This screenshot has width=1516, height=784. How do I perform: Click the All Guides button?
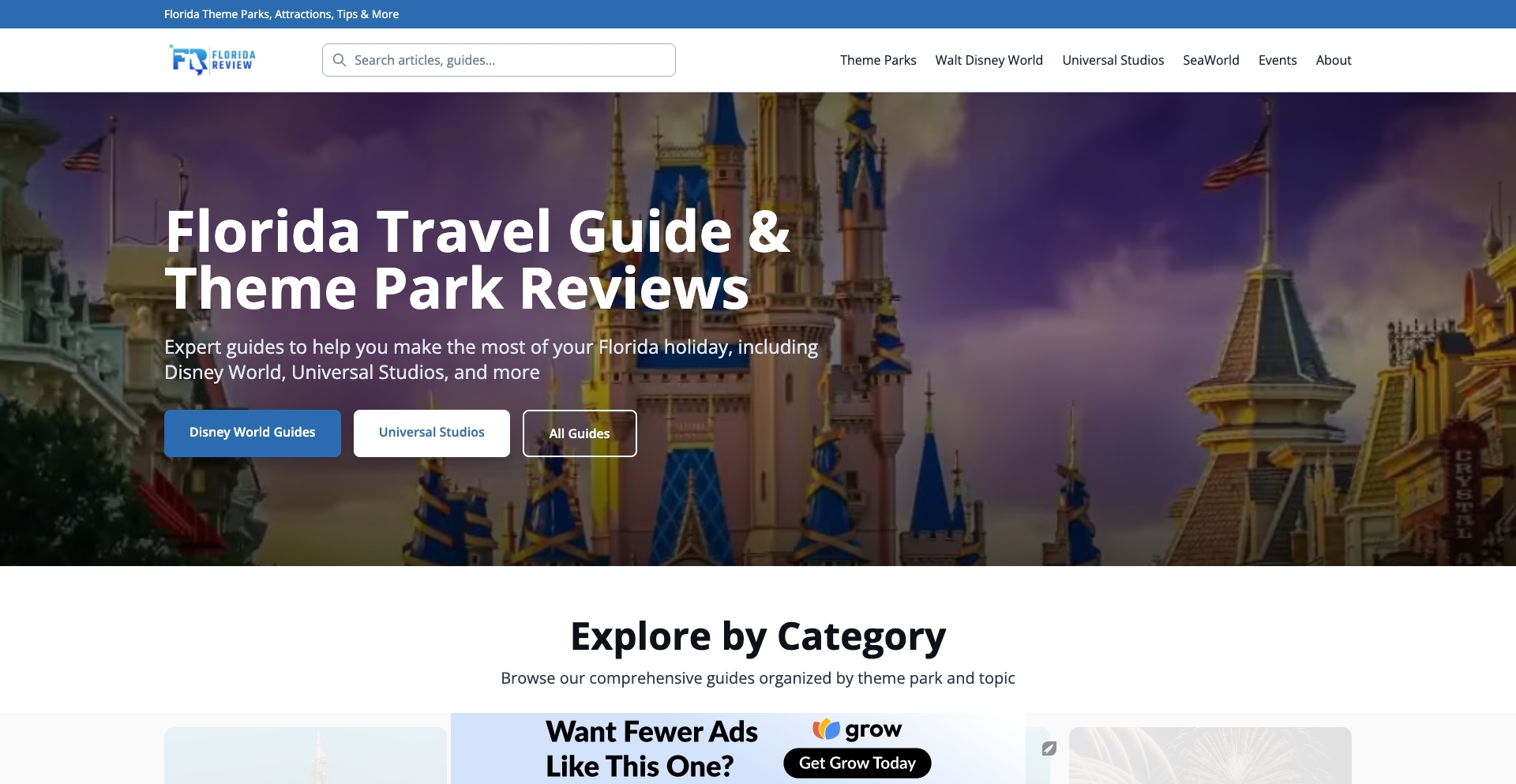580,433
